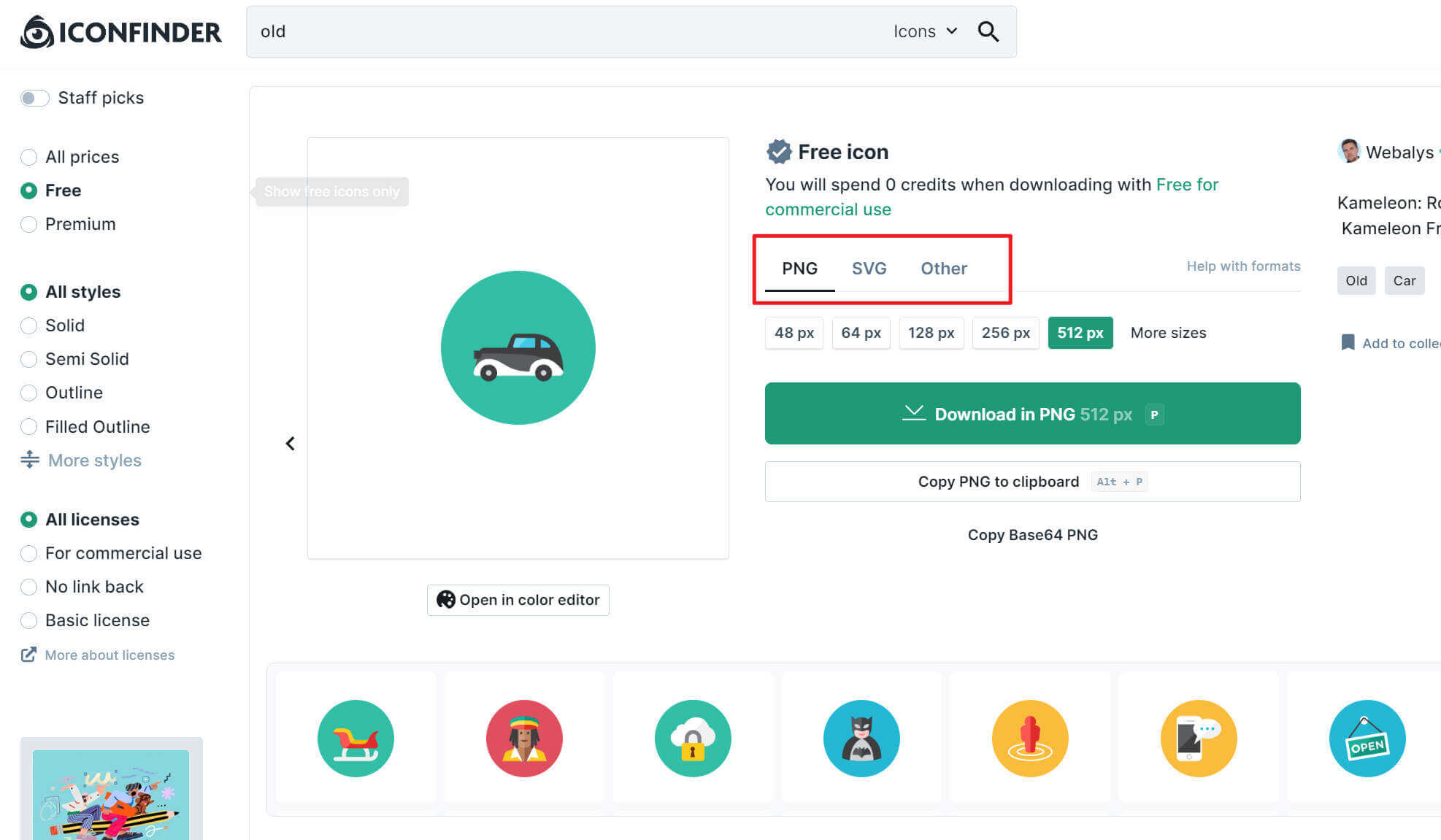The width and height of the screenshot is (1441, 840).
Task: Click the search input containing 'old'
Action: coord(511,31)
